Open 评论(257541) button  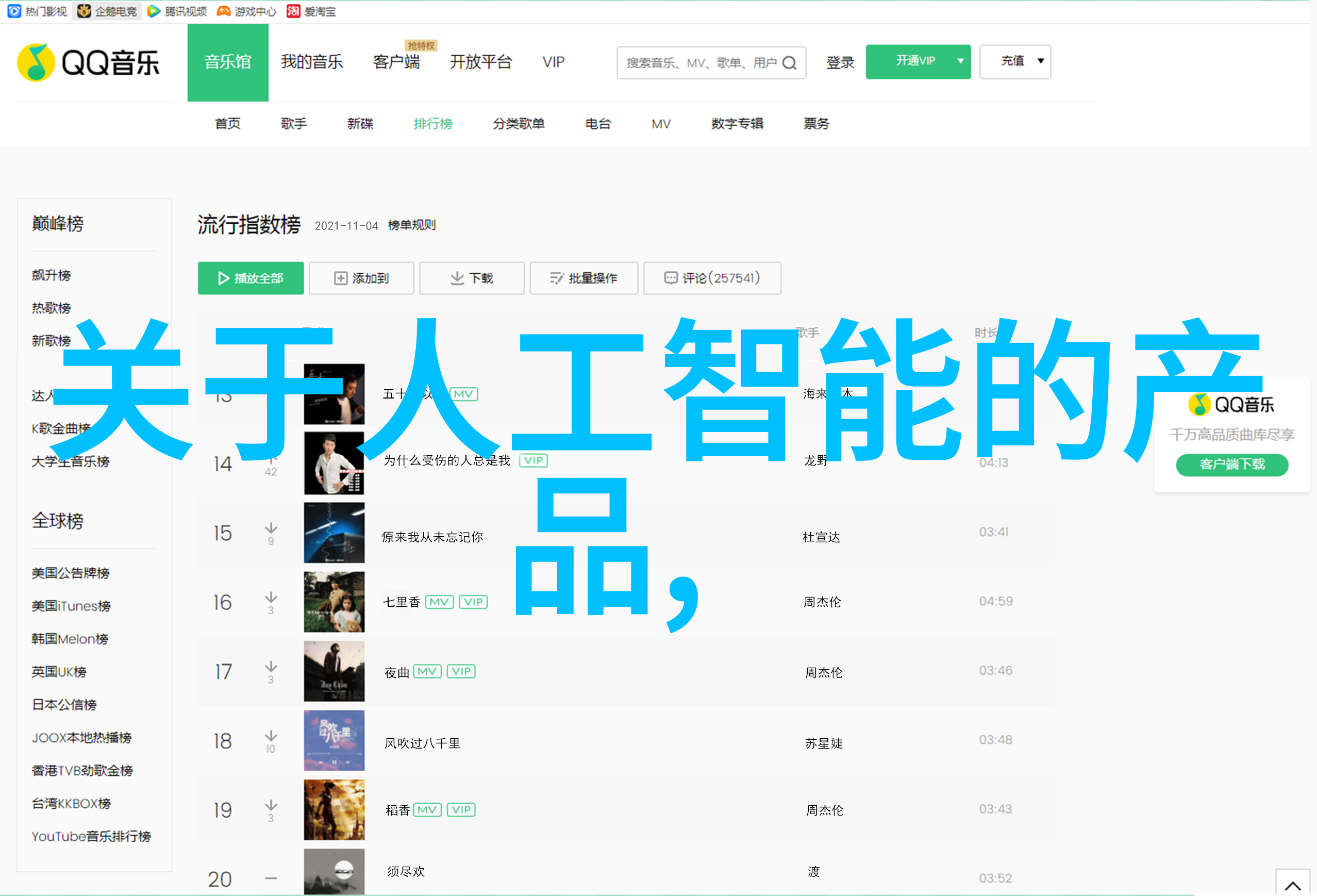(x=712, y=278)
